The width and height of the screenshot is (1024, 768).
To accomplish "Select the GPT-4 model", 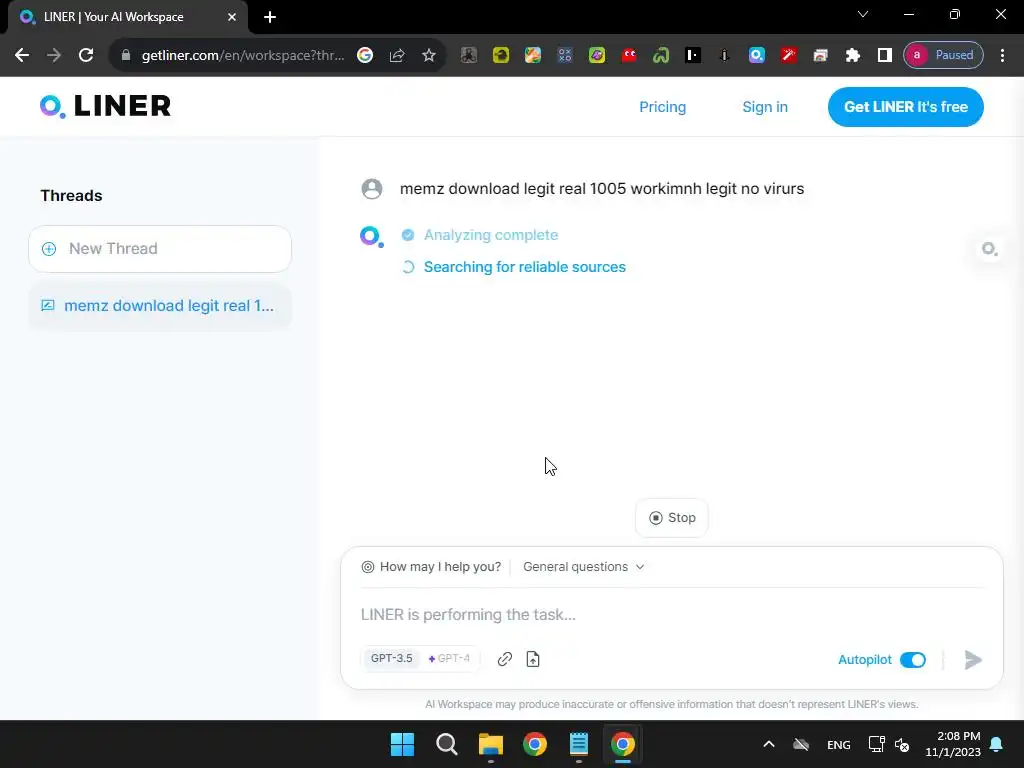I will click(x=449, y=658).
